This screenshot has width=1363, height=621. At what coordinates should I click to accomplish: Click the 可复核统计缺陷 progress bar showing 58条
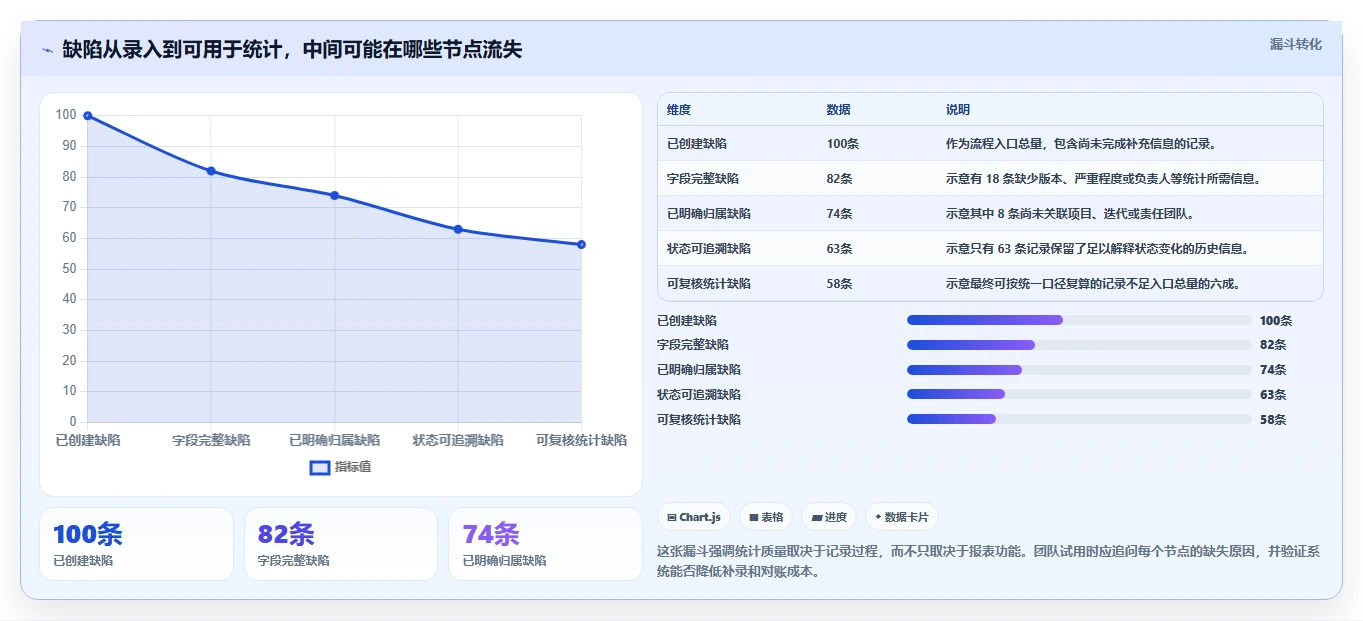pyautogui.click(x=1079, y=419)
